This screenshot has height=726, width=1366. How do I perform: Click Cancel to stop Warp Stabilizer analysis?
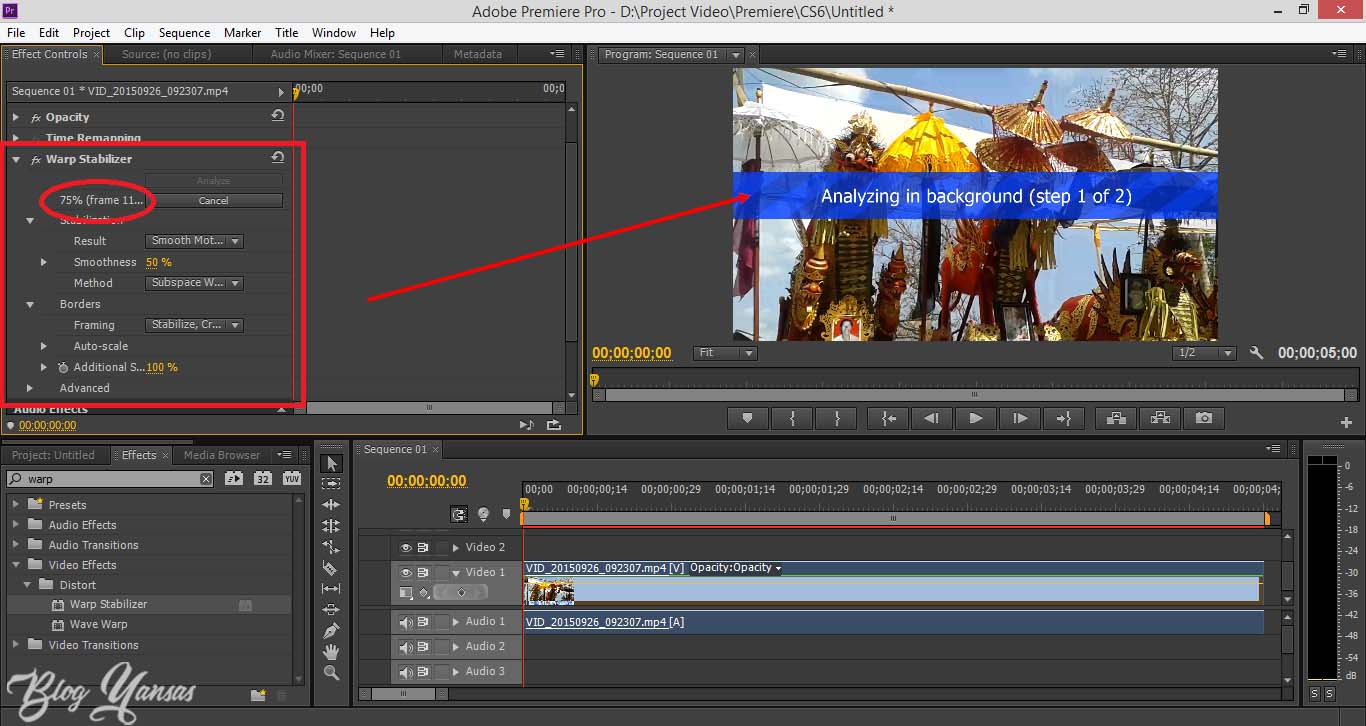(x=215, y=200)
